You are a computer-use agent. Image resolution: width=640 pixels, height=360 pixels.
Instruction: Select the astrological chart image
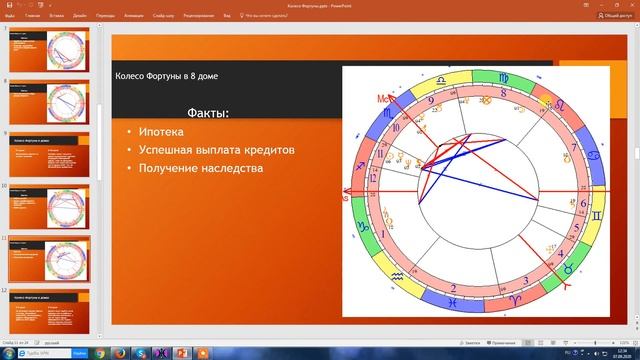[x=476, y=191]
